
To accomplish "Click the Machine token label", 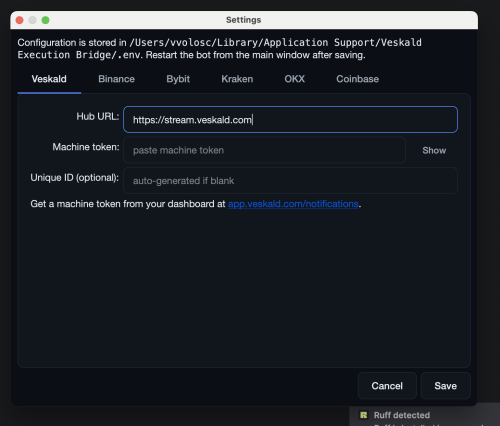I will (x=86, y=147).
